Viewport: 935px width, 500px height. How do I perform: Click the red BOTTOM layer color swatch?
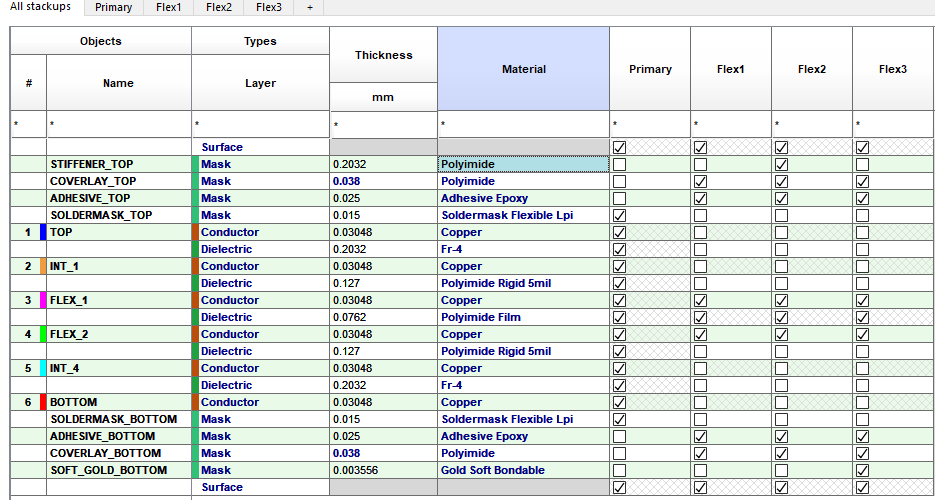43,402
